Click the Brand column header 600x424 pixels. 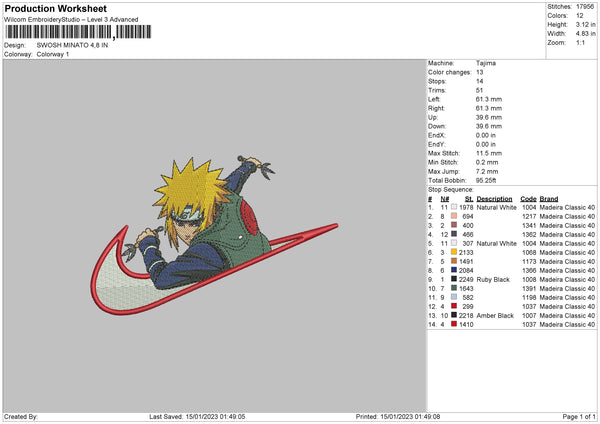(549, 199)
